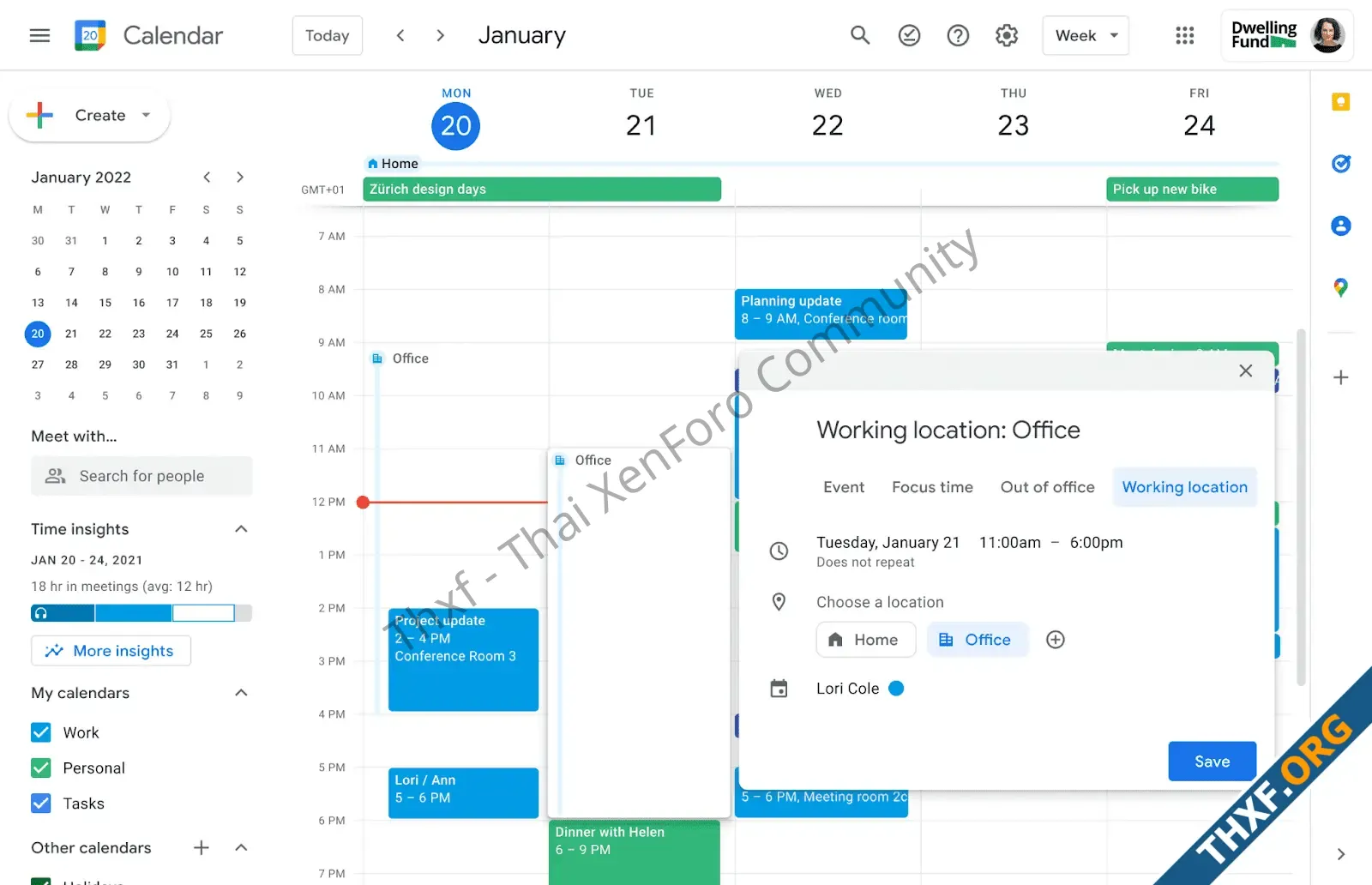Add another location plus icon

(1056, 640)
